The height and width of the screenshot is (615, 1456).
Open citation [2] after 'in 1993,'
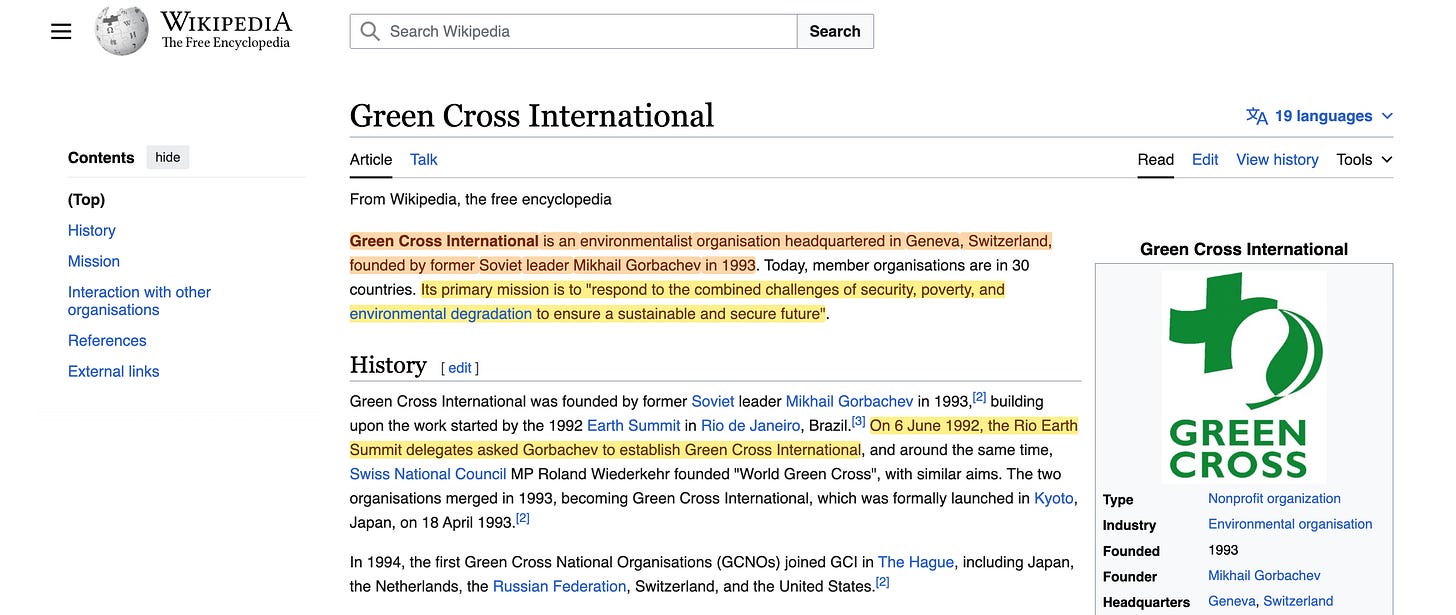pyautogui.click(x=980, y=397)
